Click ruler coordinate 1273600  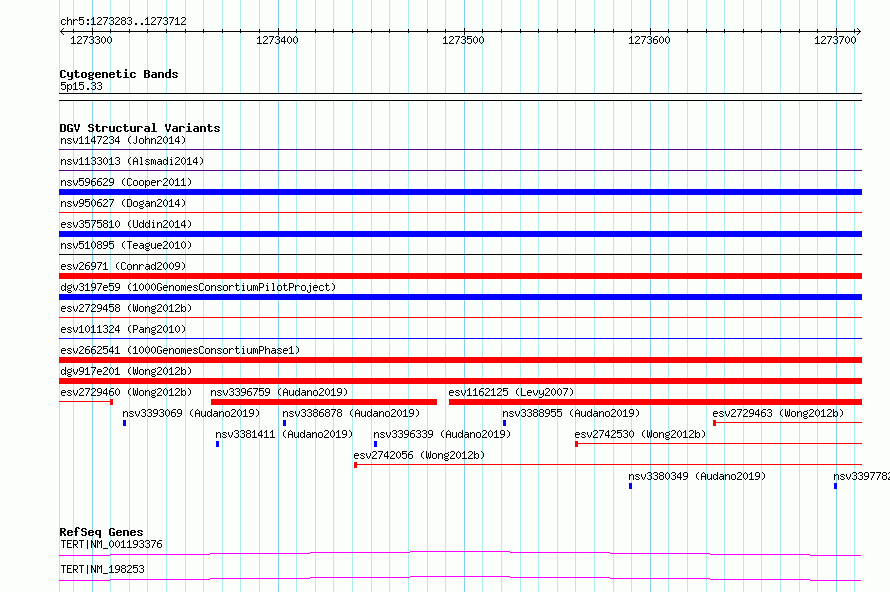tap(649, 40)
